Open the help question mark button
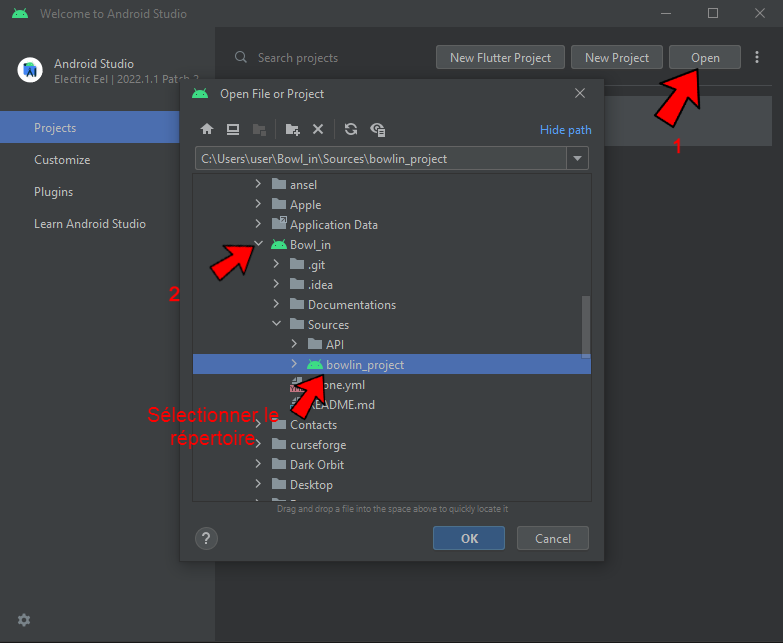Screen dimensions: 783x643 click(x=206, y=538)
